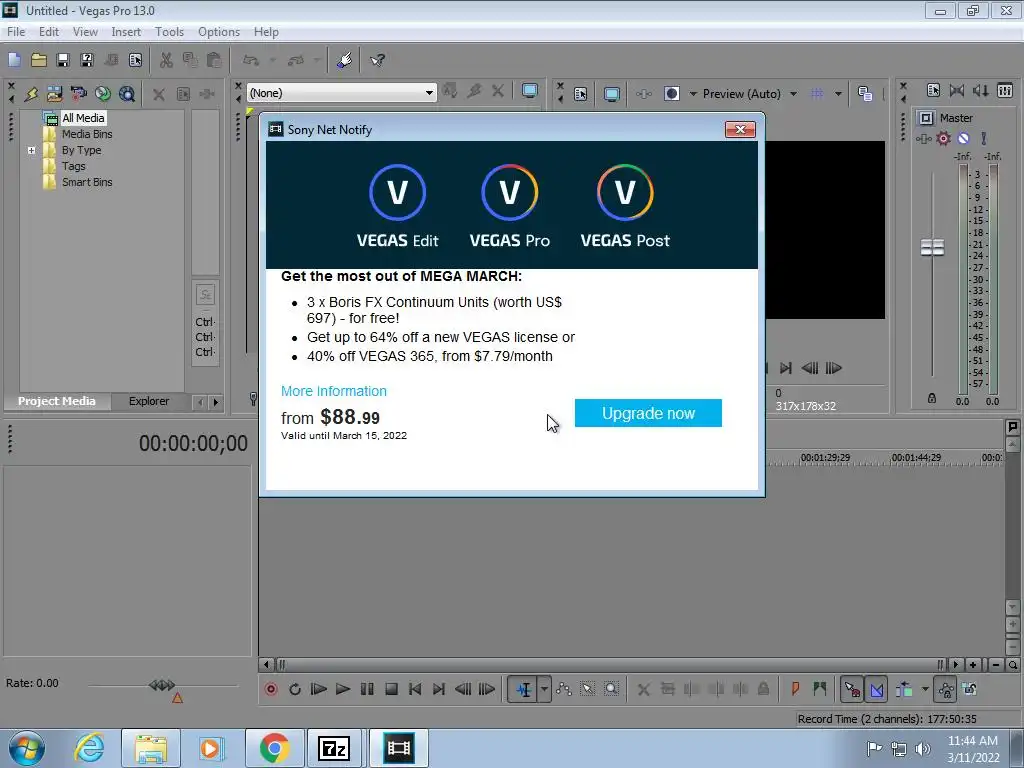Image resolution: width=1024 pixels, height=768 pixels.
Task: Save the project with the floppy disk icon
Action: pyautogui.click(x=63, y=60)
